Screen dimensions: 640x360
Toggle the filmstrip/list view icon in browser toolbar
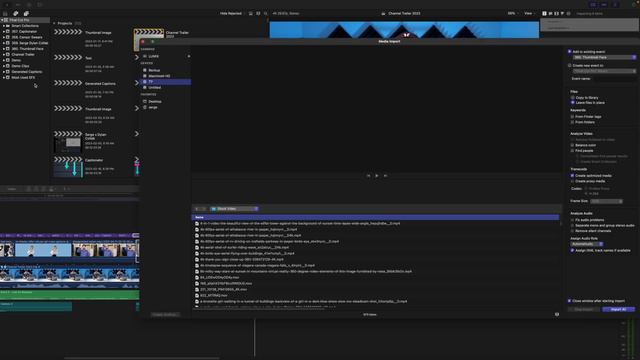[x=258, y=13]
